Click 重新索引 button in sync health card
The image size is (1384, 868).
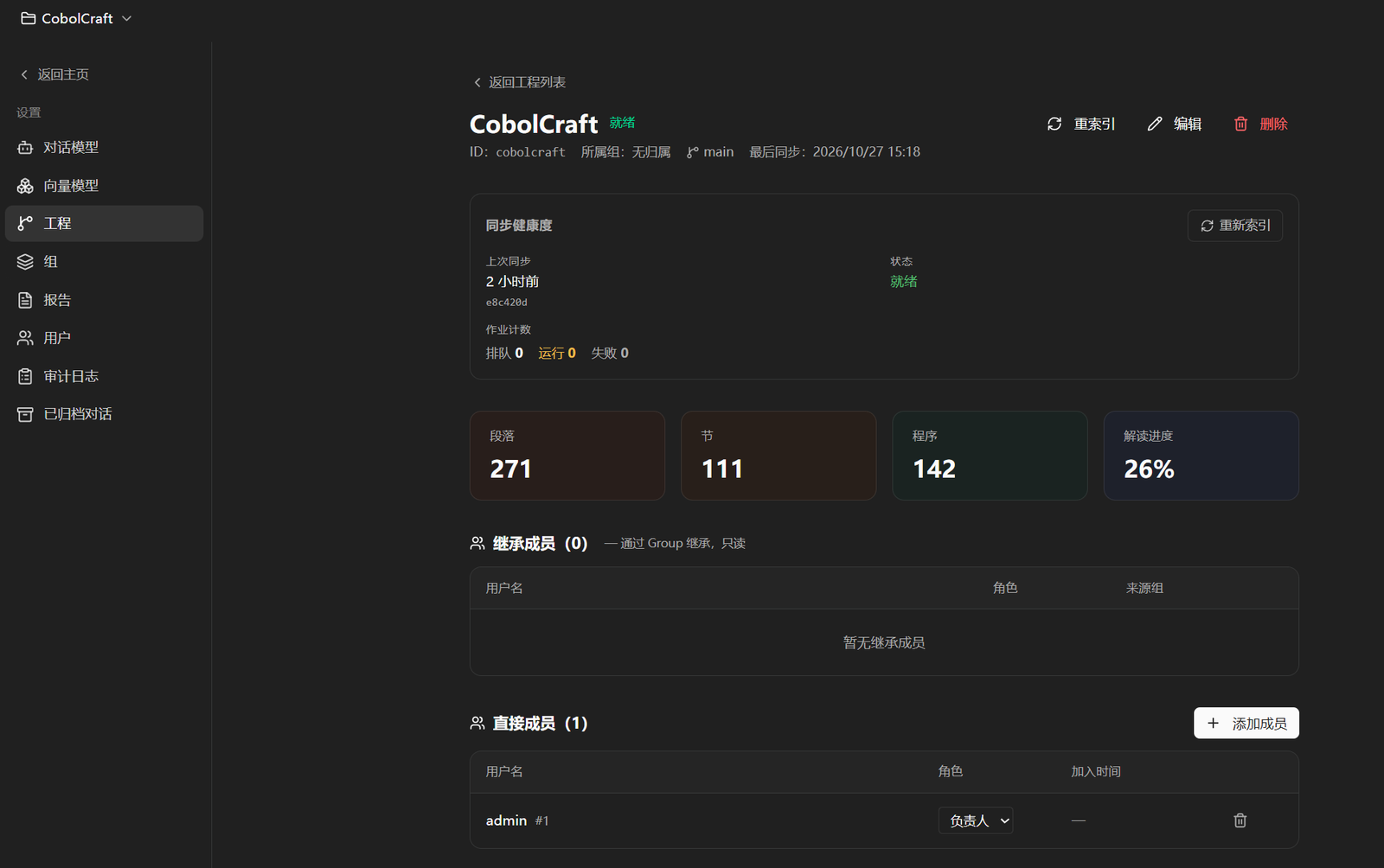click(x=1235, y=226)
